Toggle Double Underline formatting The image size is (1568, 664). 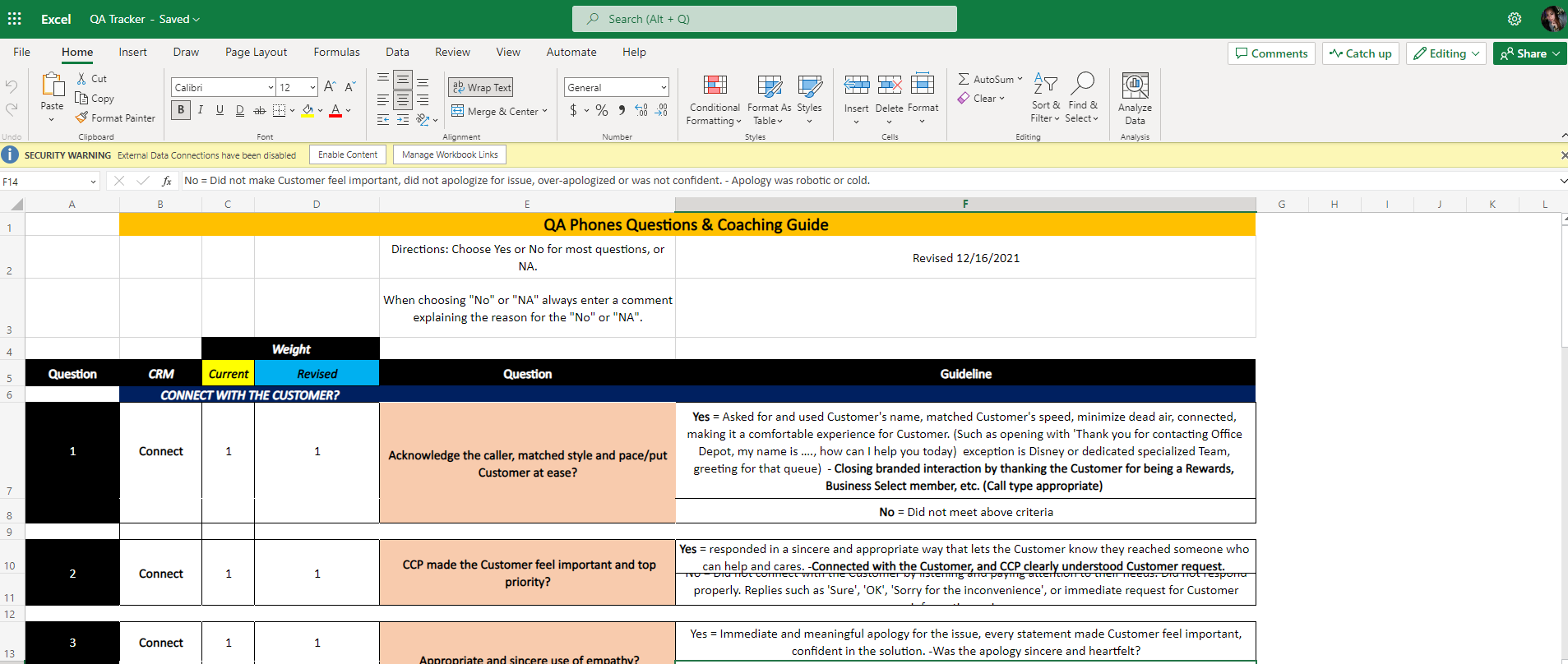pos(240,110)
